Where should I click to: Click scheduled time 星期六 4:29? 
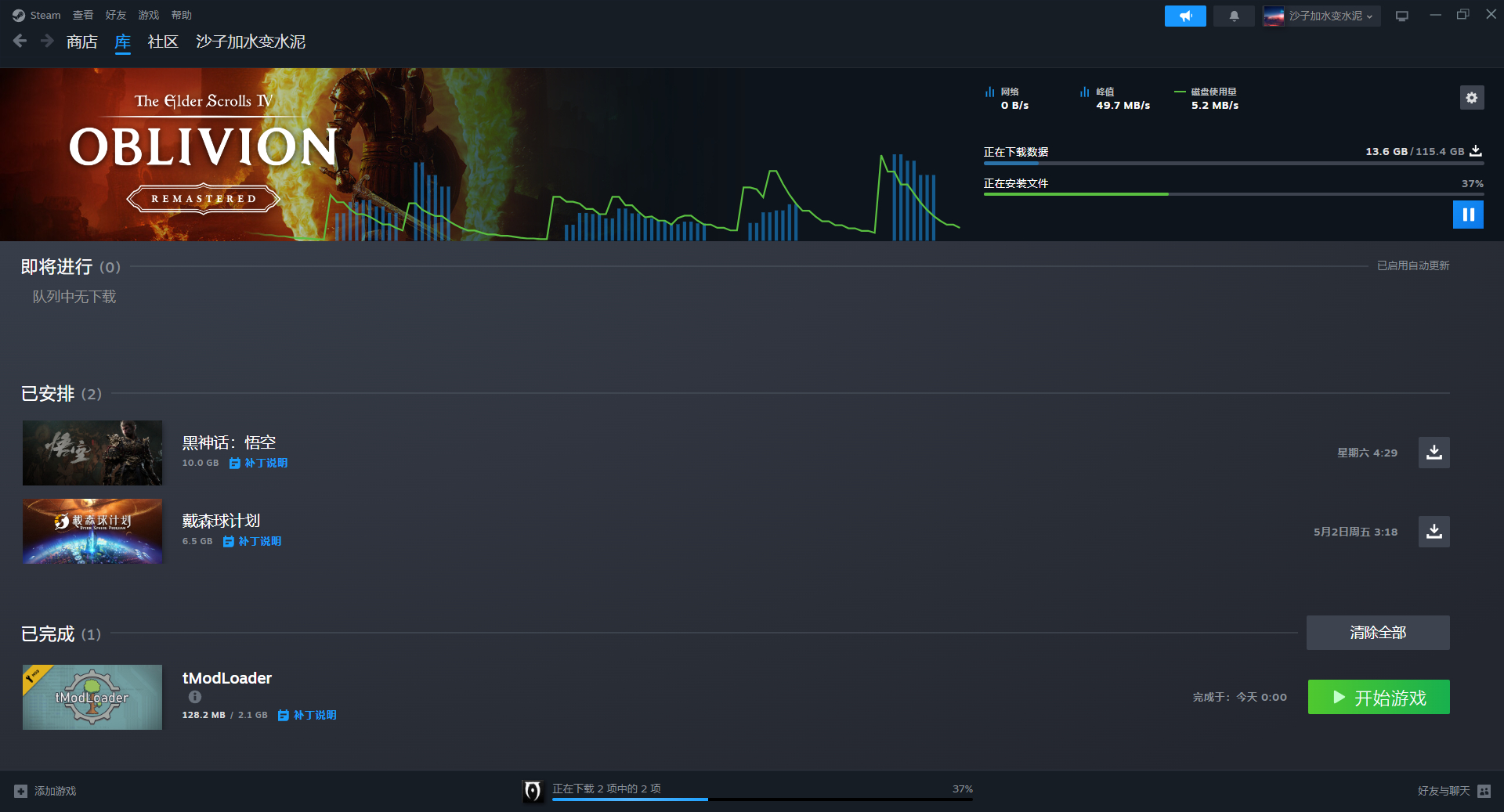[x=1367, y=453]
